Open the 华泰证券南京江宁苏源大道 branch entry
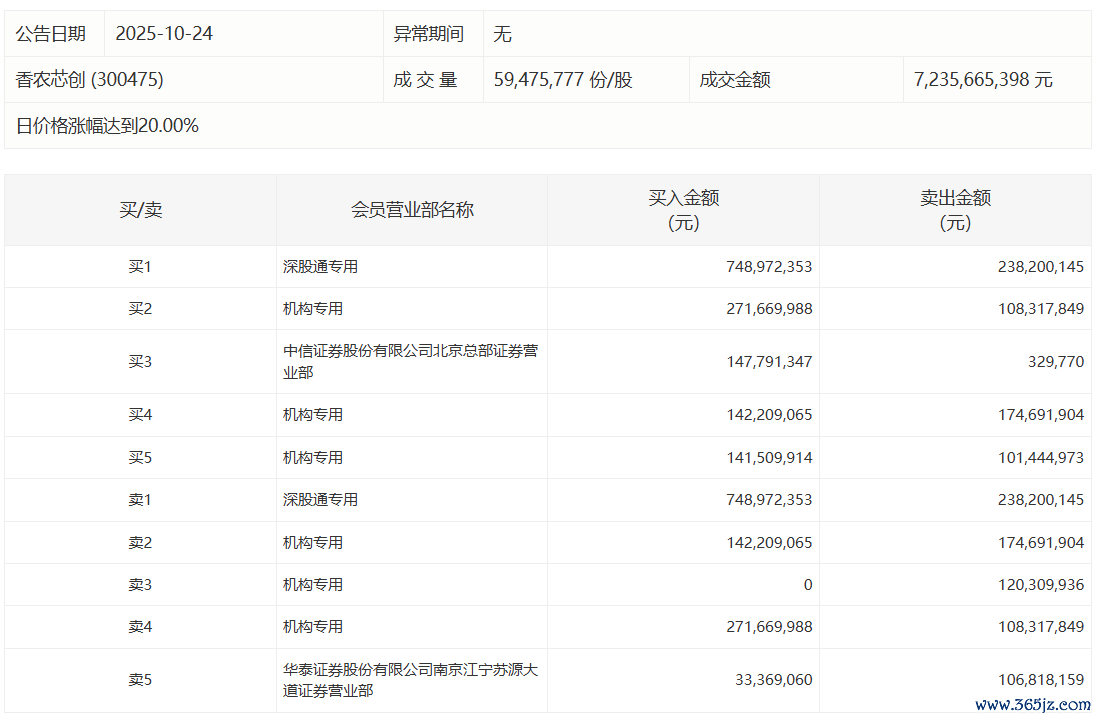 [x=410, y=680]
